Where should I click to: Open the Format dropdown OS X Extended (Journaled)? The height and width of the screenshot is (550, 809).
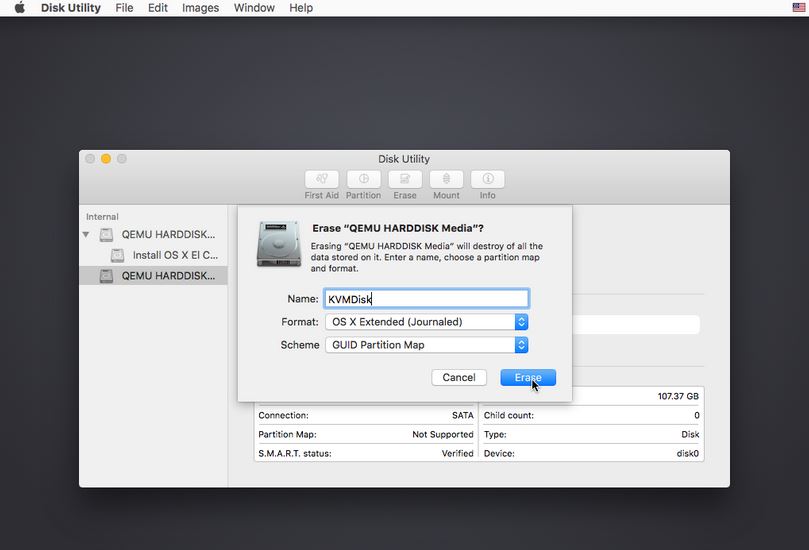[426, 322]
